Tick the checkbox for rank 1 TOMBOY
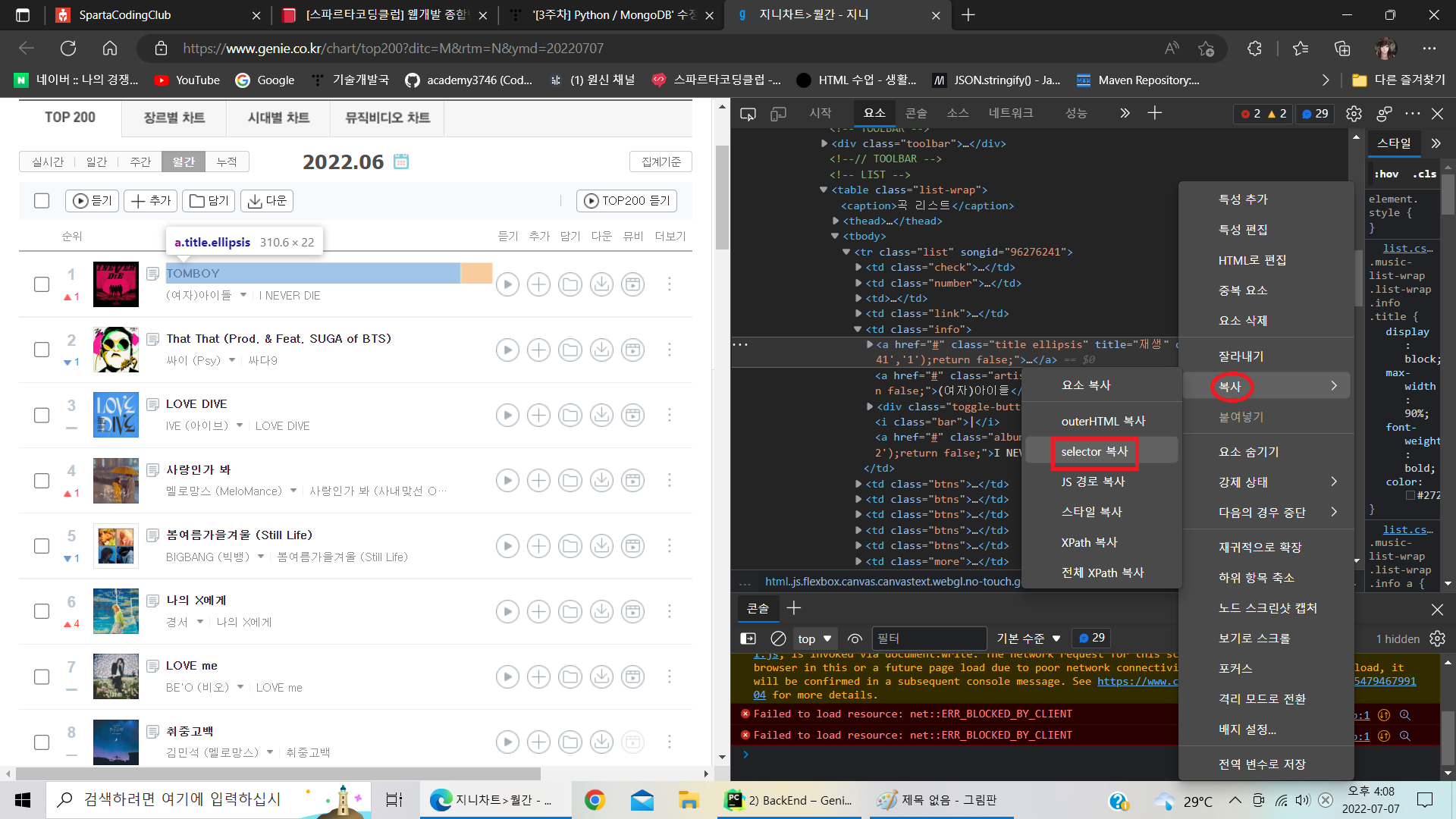 (x=42, y=284)
